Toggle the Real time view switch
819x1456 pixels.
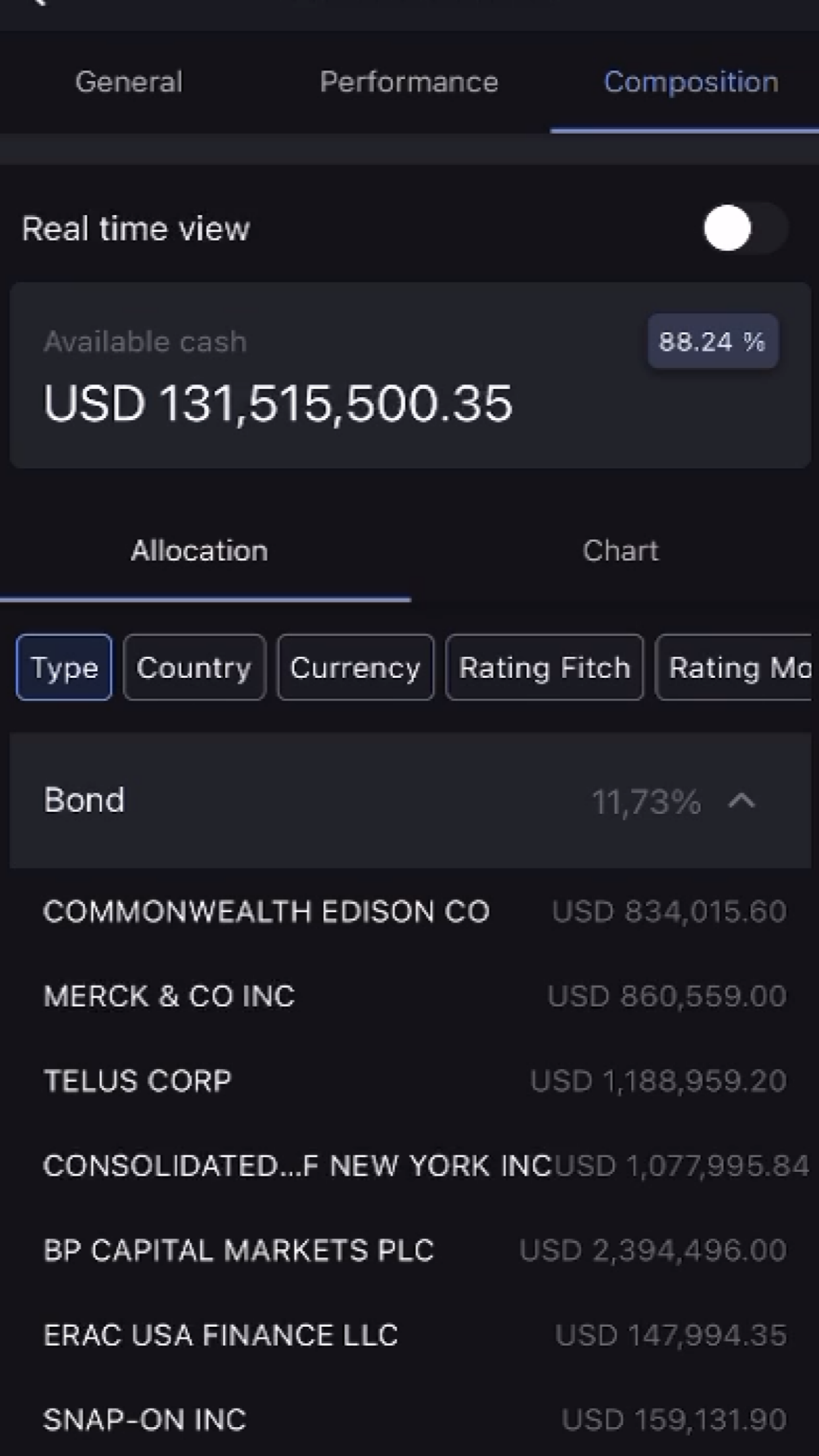pyautogui.click(x=745, y=228)
